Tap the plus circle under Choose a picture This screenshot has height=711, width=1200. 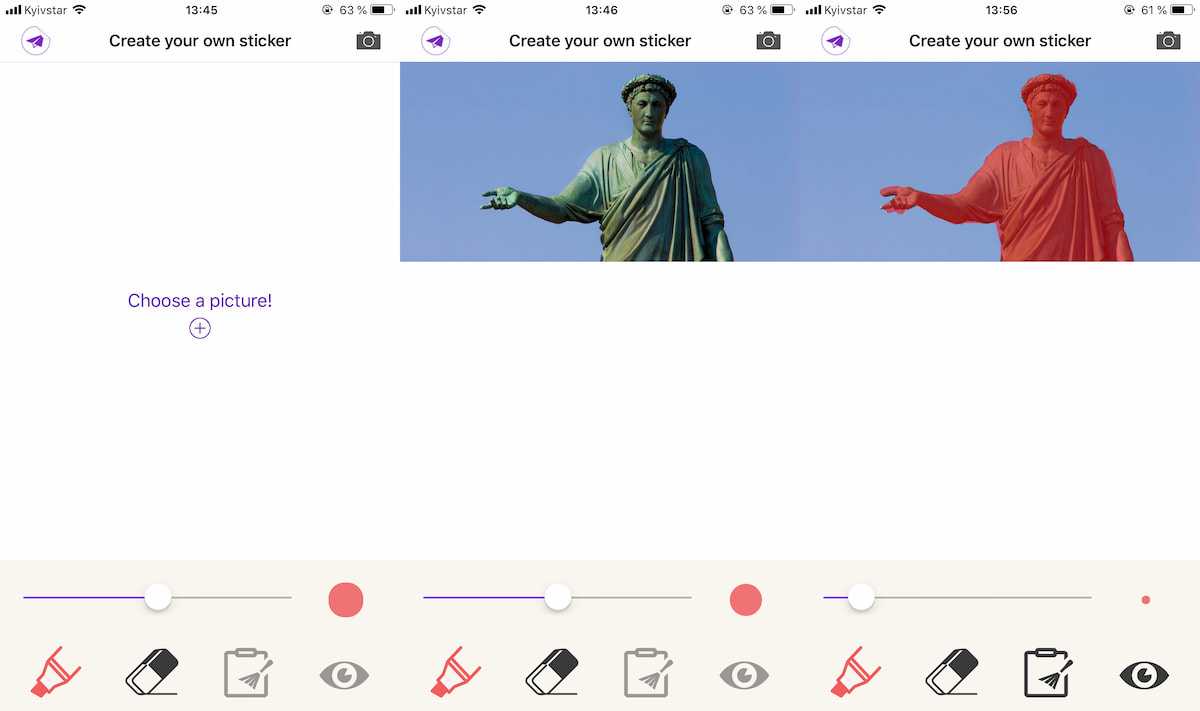pos(200,328)
